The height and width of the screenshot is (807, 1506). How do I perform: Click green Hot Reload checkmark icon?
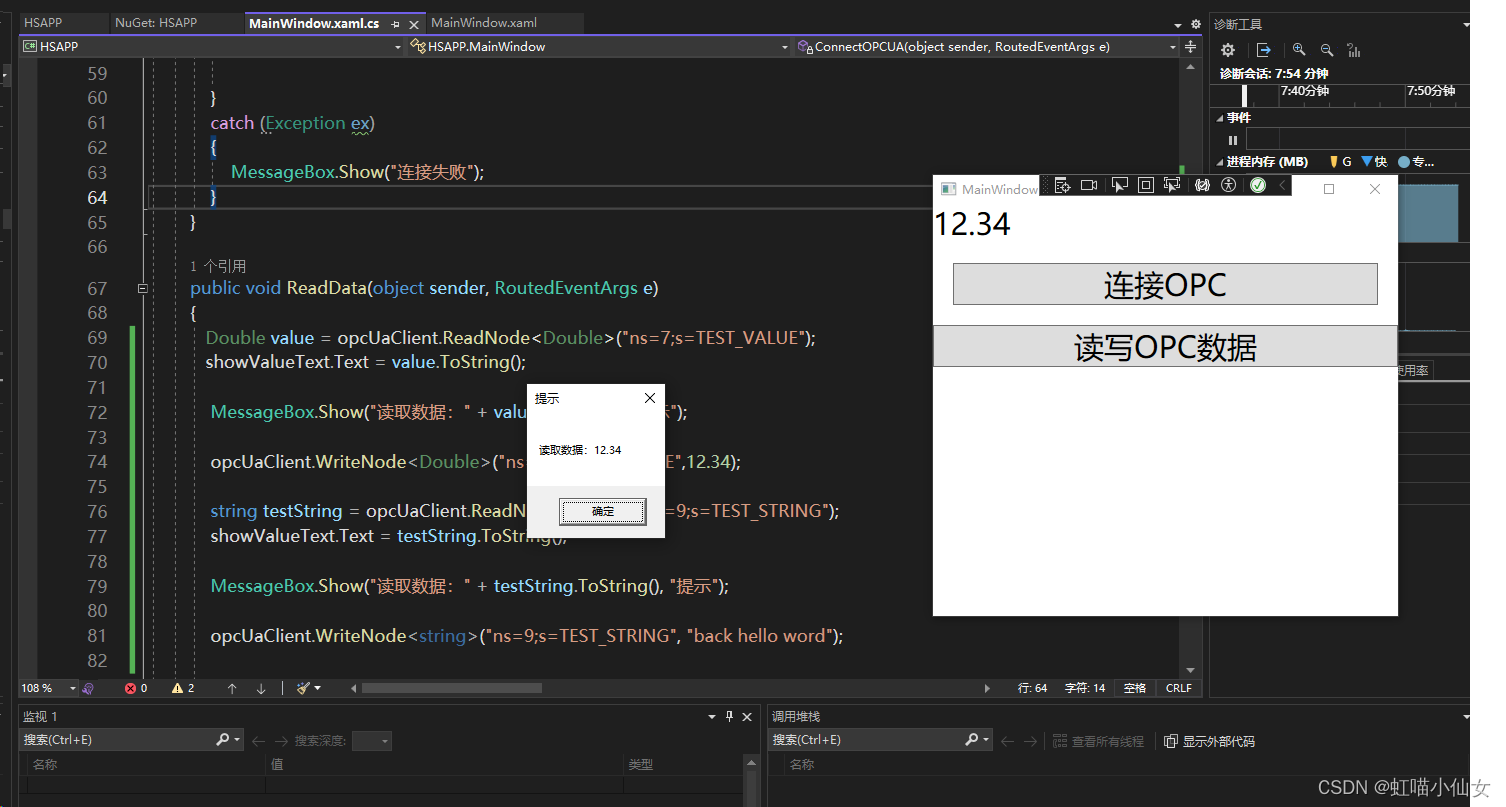point(1258,186)
